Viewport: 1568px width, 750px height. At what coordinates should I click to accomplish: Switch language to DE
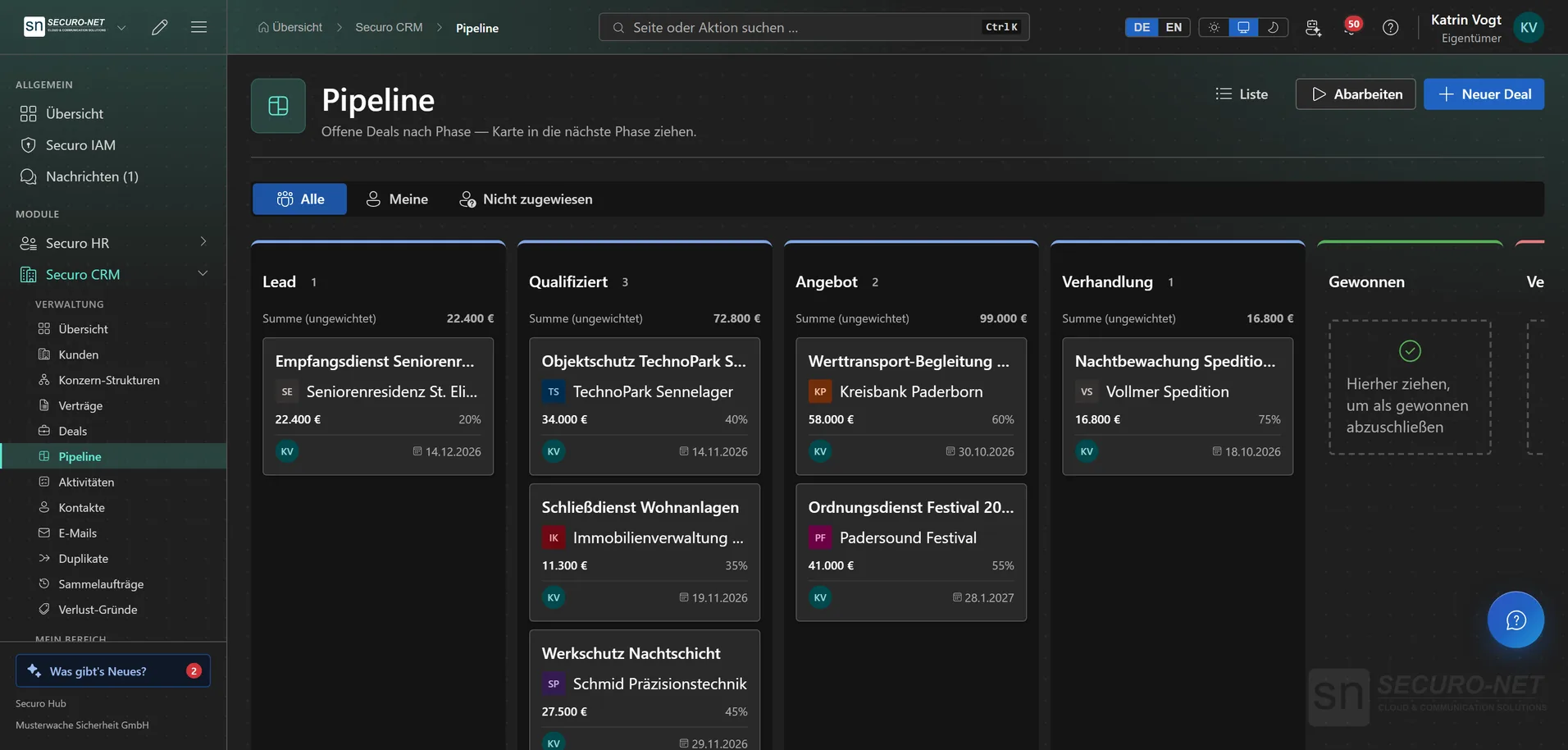click(x=1142, y=27)
